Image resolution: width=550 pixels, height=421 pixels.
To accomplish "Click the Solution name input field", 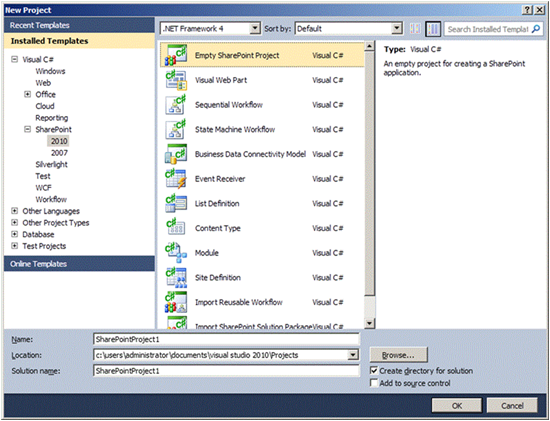I will 227,371.
